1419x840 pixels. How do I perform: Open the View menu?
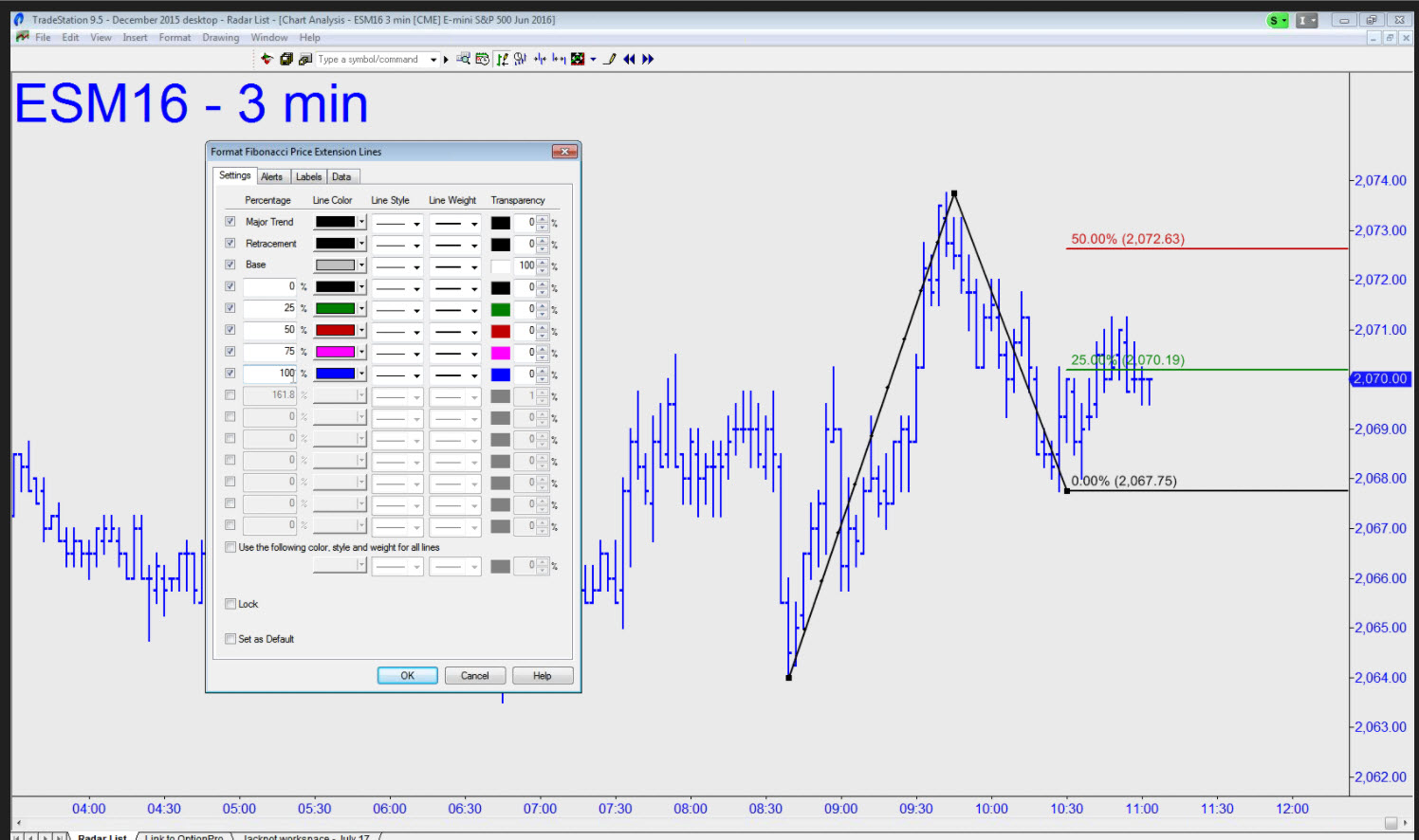[x=101, y=38]
